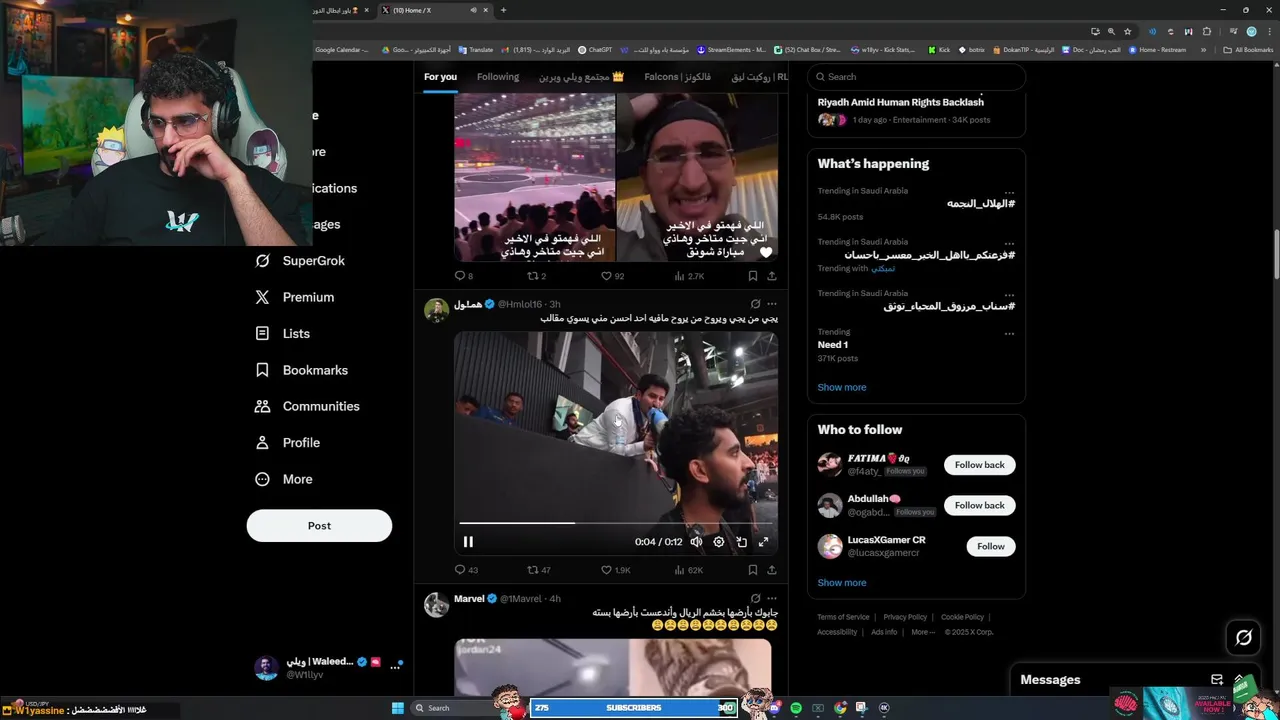Open the Kick bookmark in bookmarks bar
The image size is (1280, 720).
pos(939,50)
